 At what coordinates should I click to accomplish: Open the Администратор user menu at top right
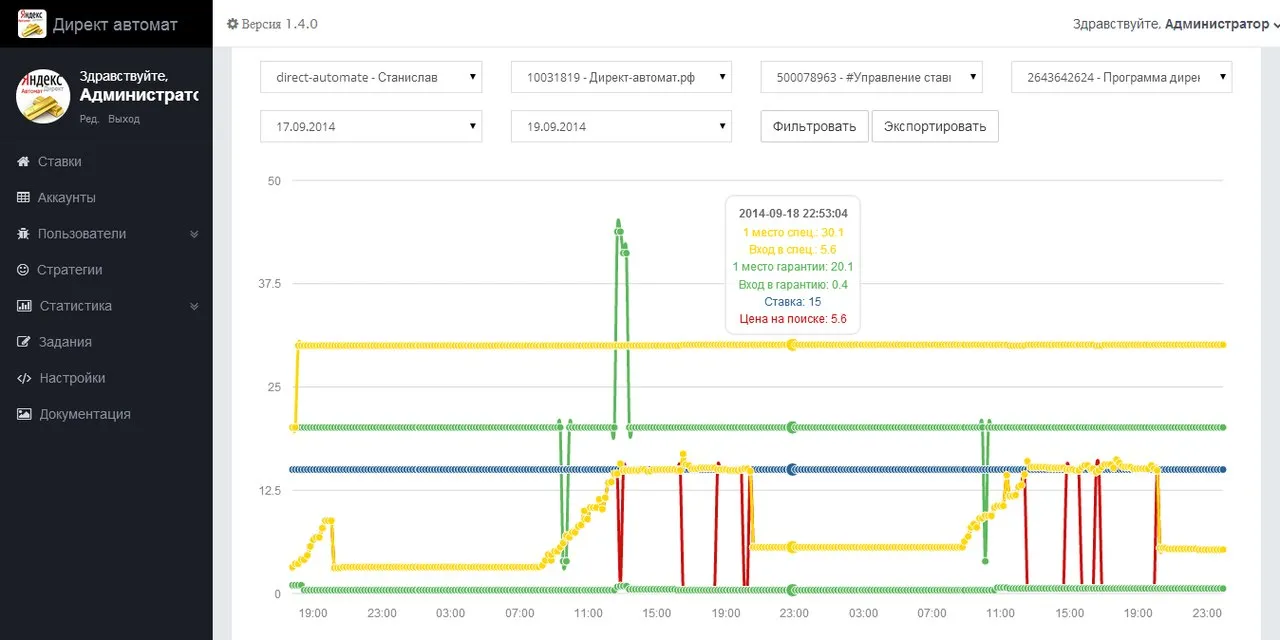click(1175, 24)
